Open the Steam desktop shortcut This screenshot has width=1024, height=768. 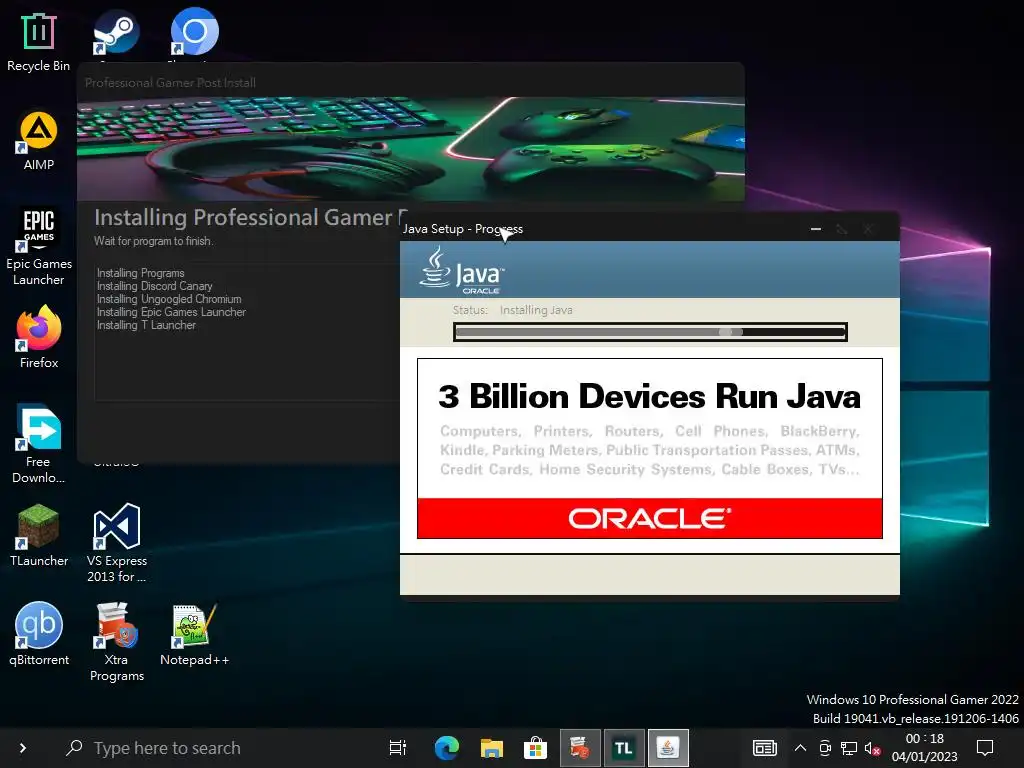tap(116, 33)
